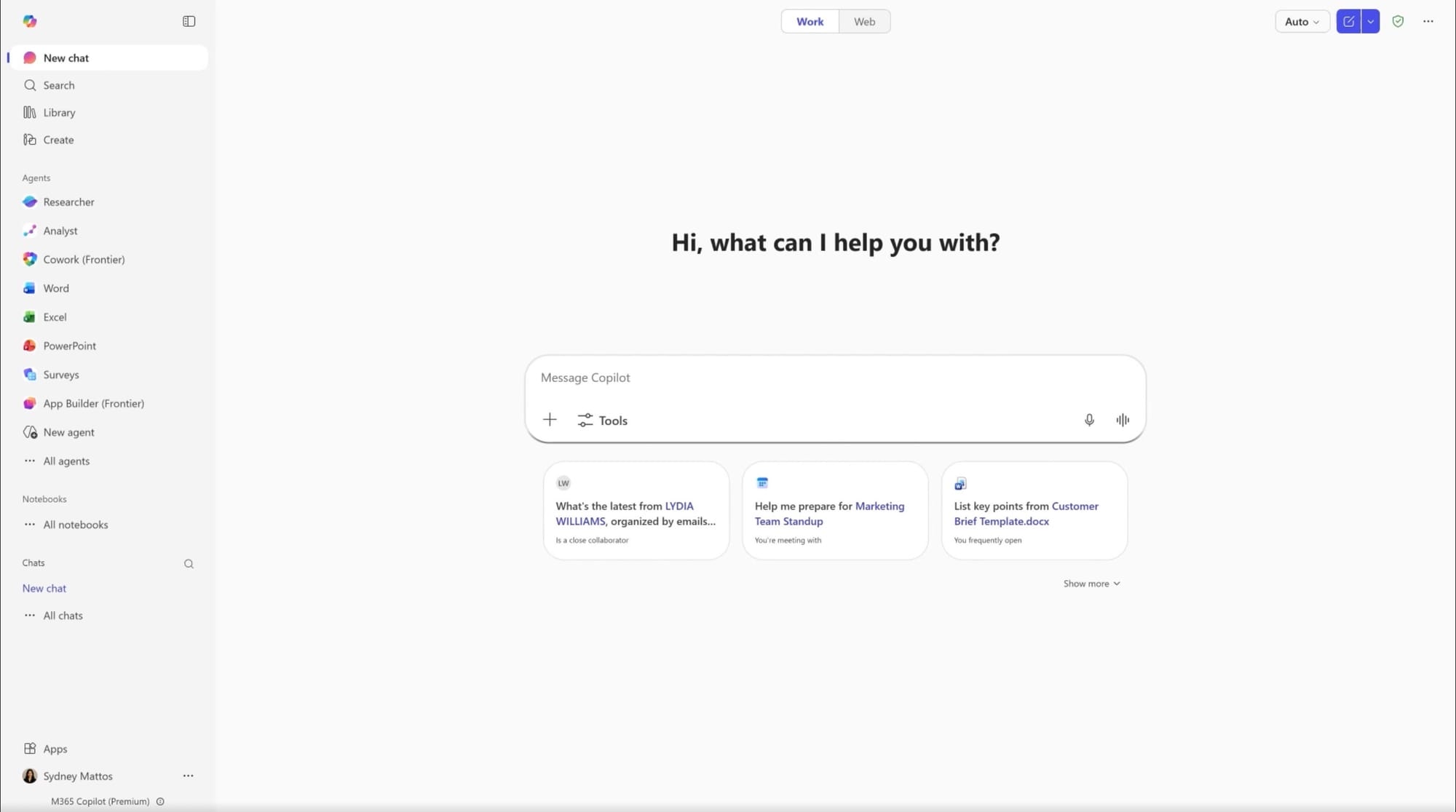Collapse the sidebar with the panel icon
This screenshot has width=1456, height=812.
[189, 21]
